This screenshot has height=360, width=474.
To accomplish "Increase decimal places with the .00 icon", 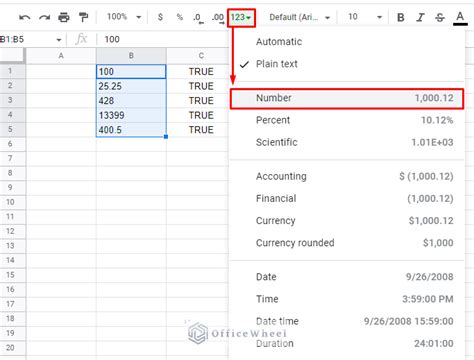I will 218,18.
